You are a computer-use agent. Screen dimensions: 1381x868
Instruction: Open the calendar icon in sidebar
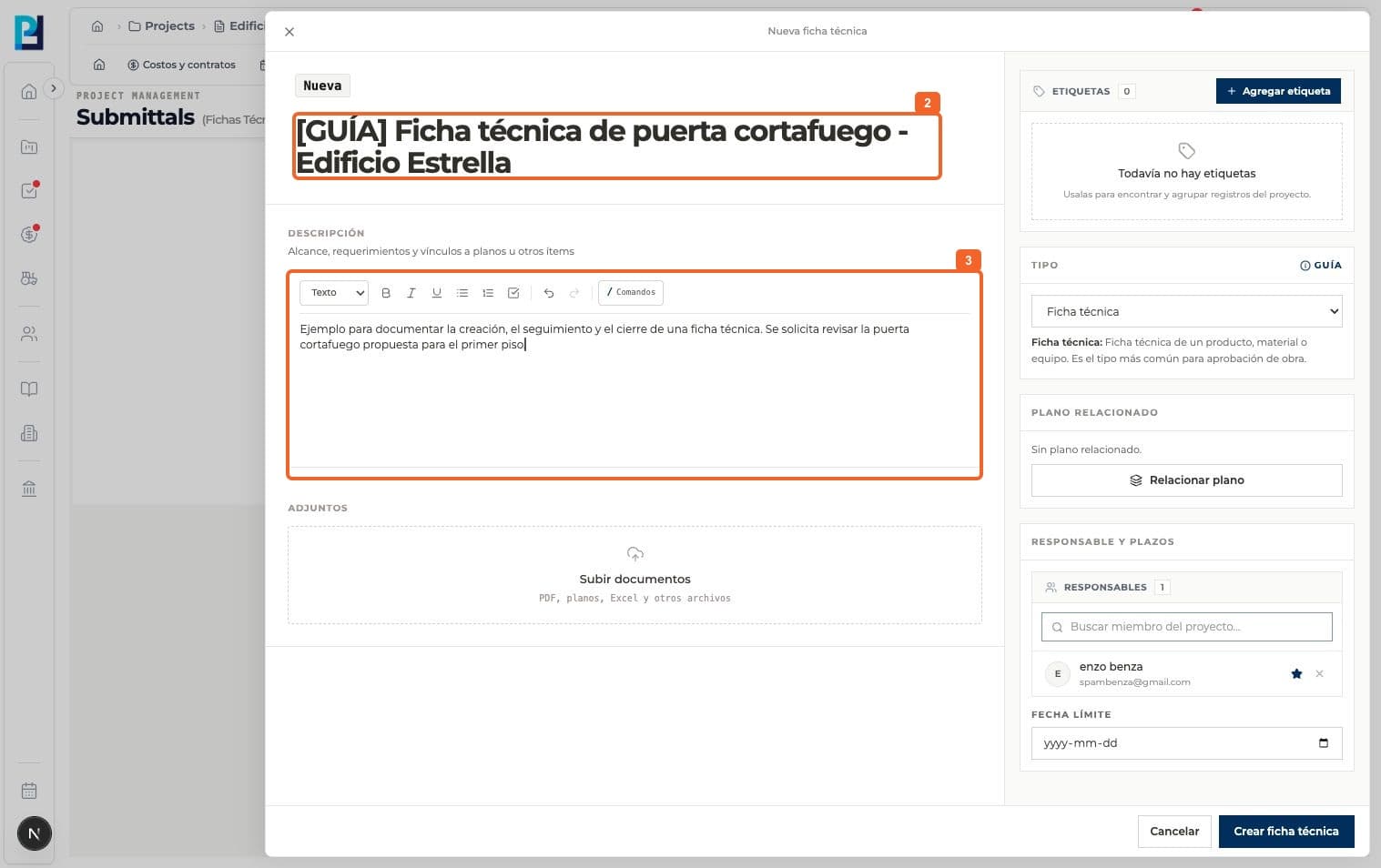point(29,791)
